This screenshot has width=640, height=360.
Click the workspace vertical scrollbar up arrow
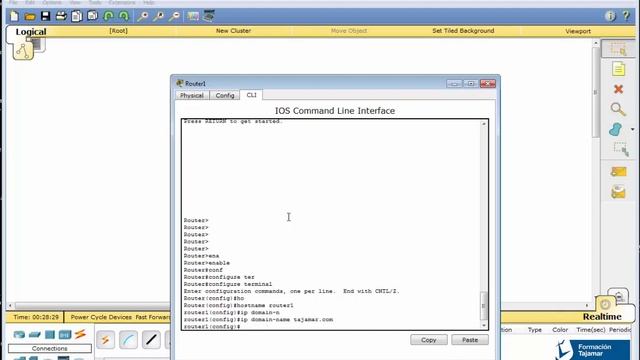(596, 43)
